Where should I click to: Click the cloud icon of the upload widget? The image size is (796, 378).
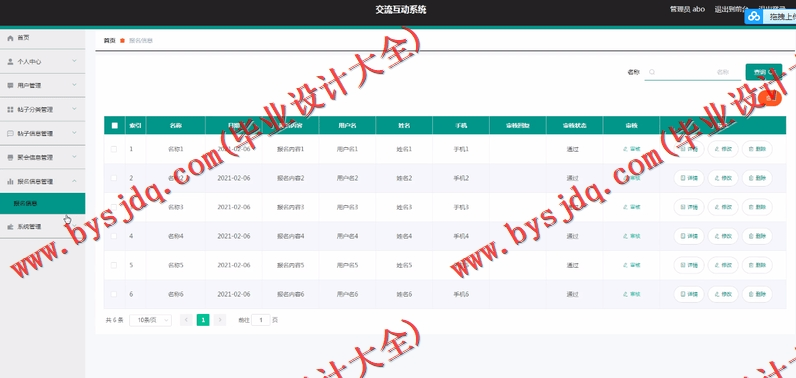pos(755,17)
